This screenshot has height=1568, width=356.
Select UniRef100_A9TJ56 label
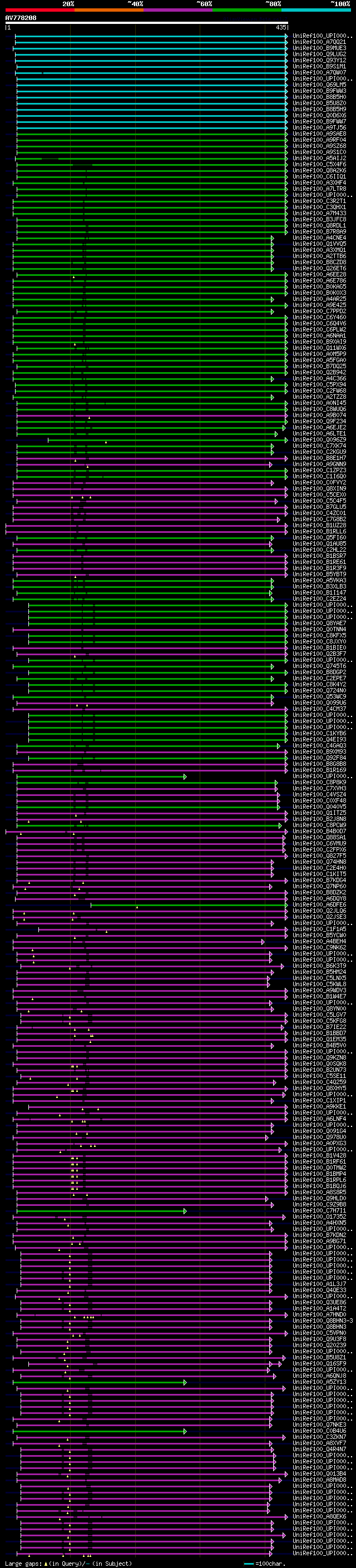pos(319,128)
